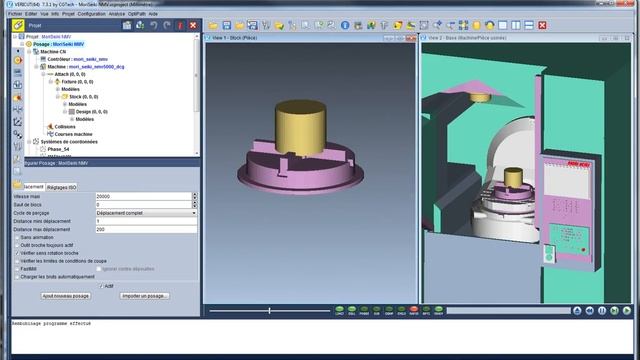Select the Collisions tree item
The height and width of the screenshot is (360, 640).
pos(65,127)
